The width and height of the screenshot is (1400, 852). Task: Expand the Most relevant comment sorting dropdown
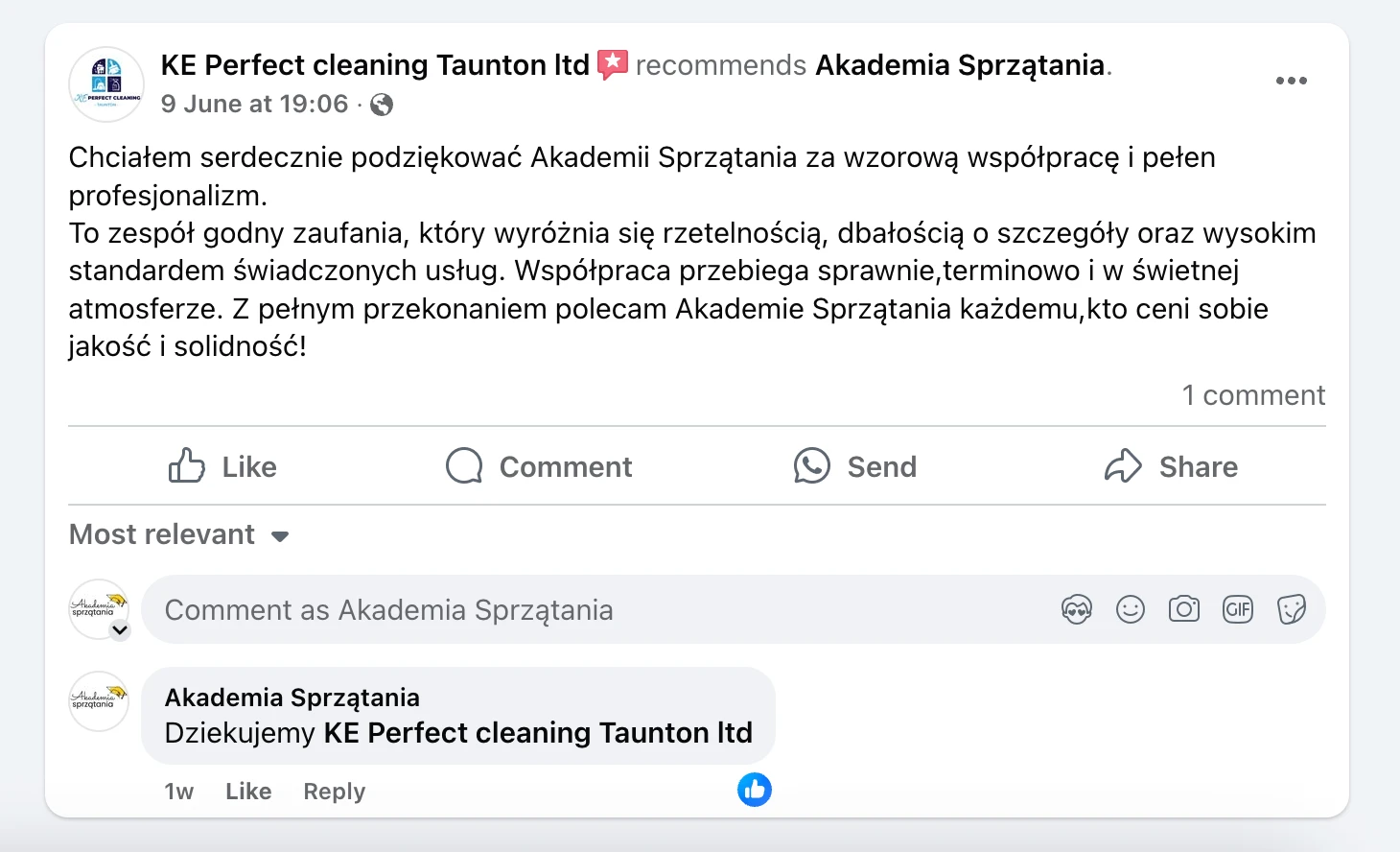click(179, 534)
